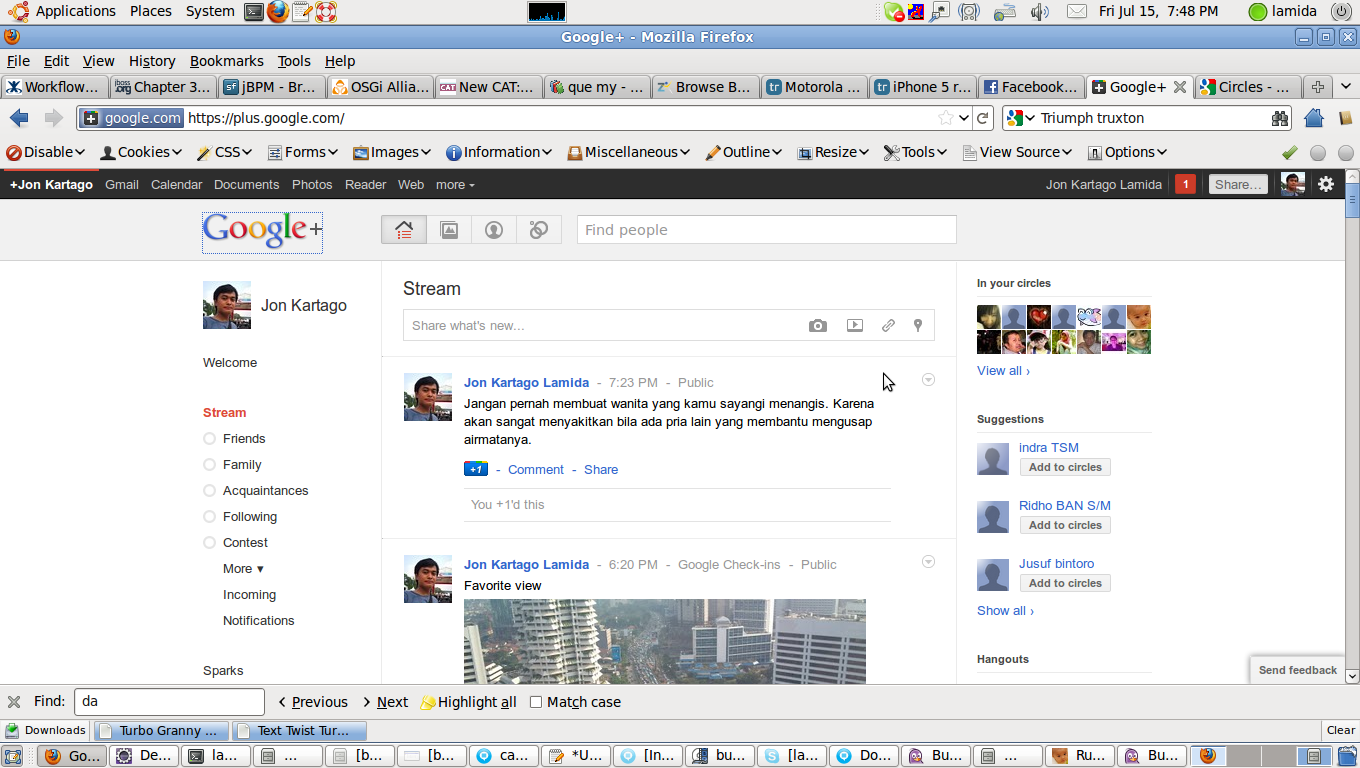Open the Tools menu in Firefox menu bar
The height and width of the screenshot is (768, 1360).
tap(294, 61)
